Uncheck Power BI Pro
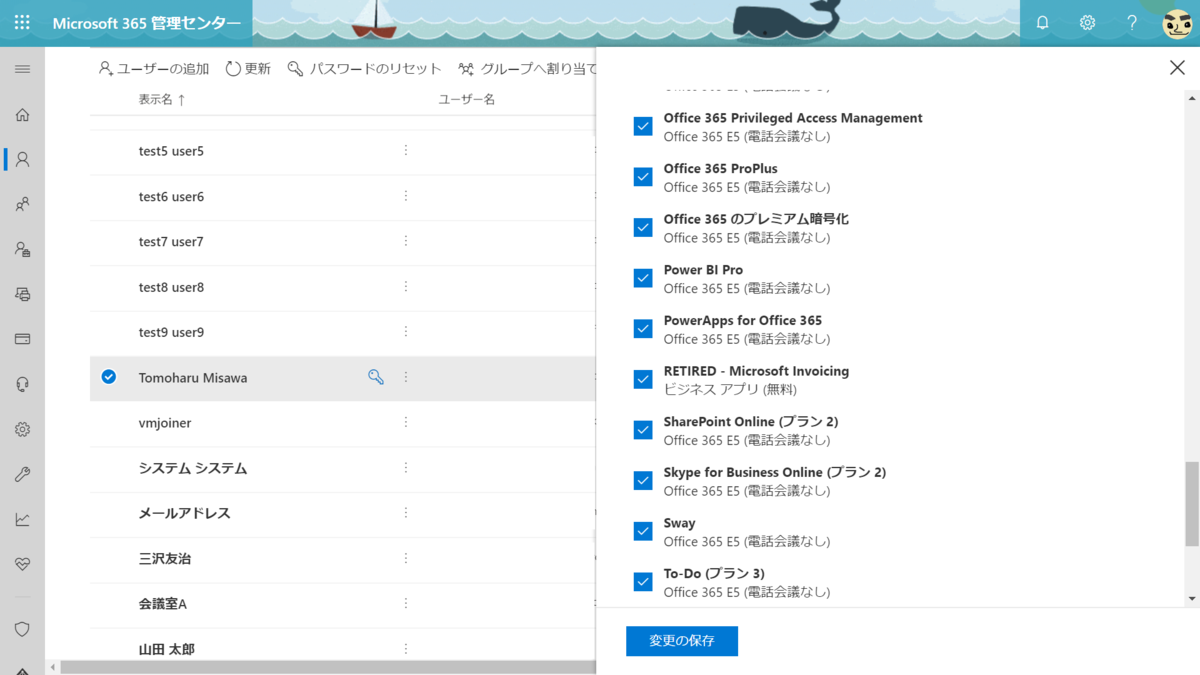Screen dimensions: 1200x675 coord(643,278)
